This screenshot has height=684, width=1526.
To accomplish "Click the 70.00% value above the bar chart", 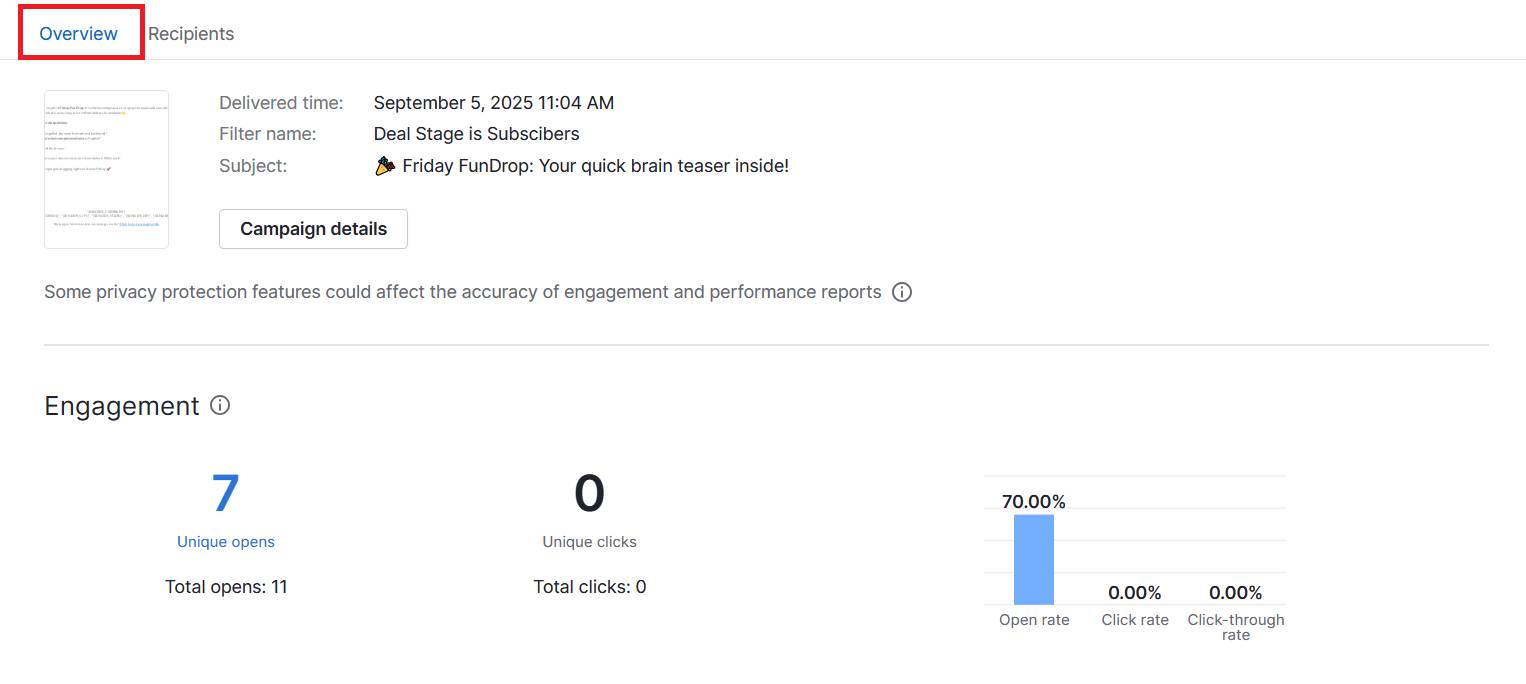I will point(1032,501).
